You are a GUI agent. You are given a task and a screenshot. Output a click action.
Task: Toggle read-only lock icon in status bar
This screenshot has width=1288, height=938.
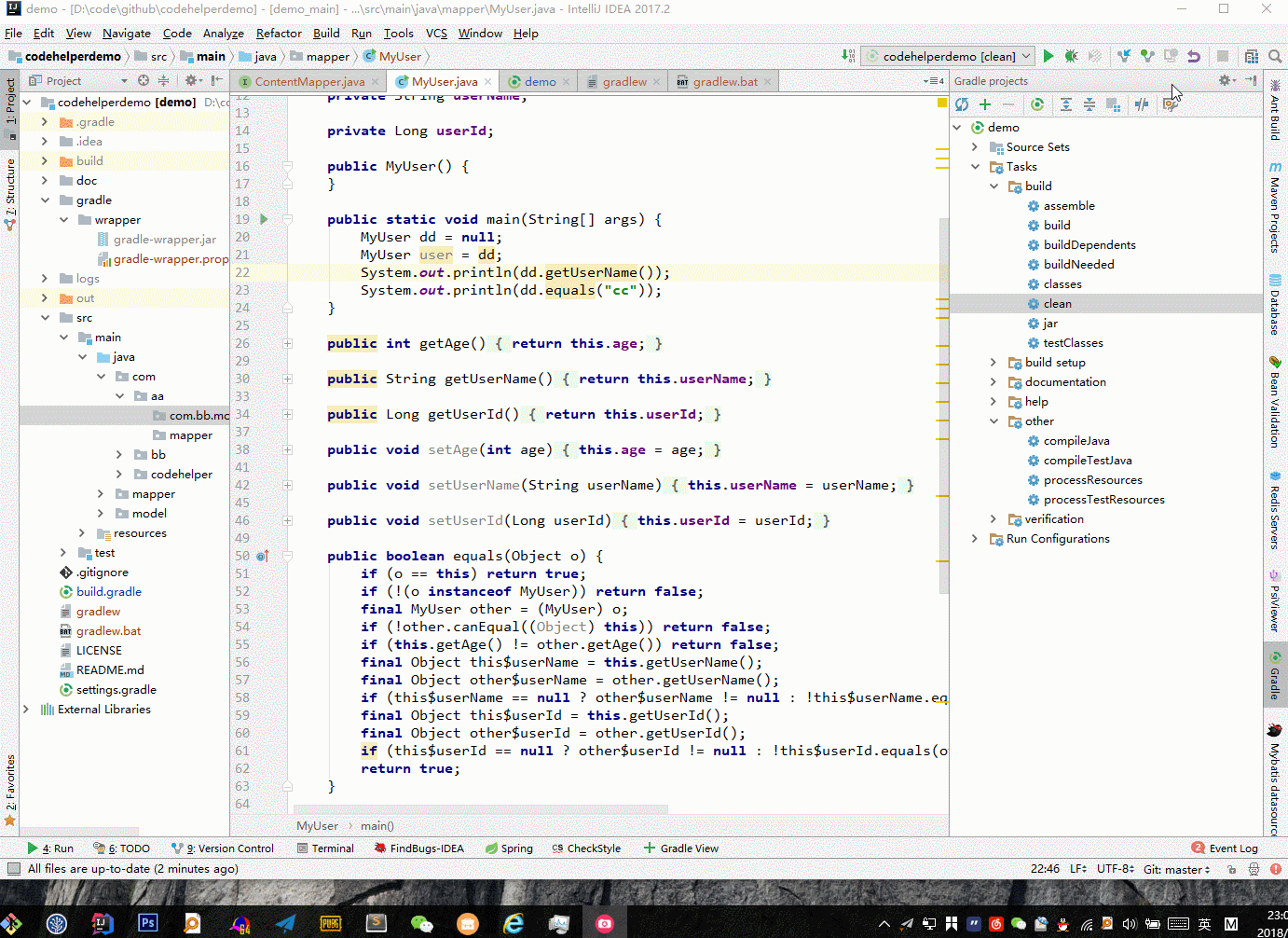(x=1231, y=869)
